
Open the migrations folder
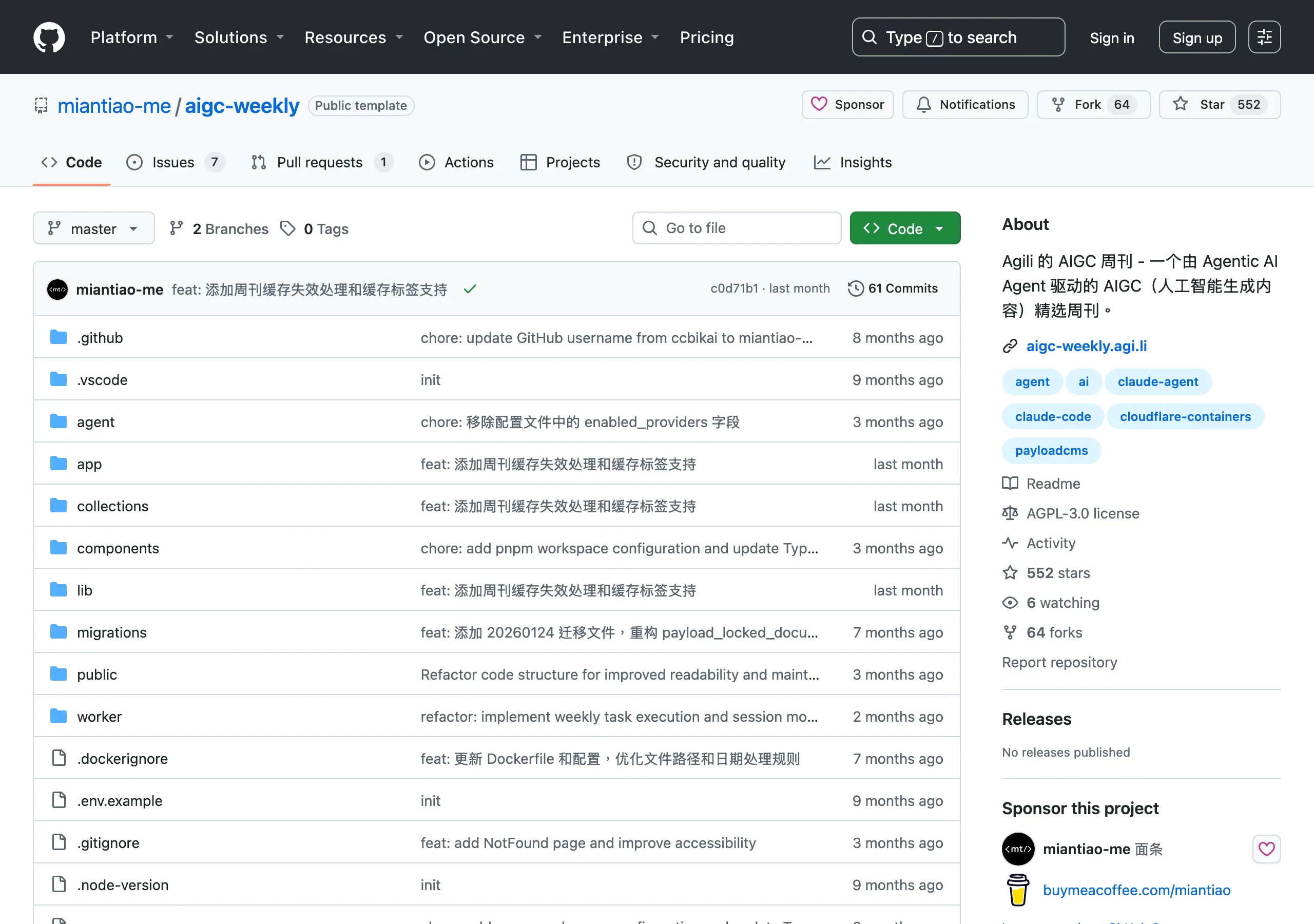pyautogui.click(x=111, y=632)
